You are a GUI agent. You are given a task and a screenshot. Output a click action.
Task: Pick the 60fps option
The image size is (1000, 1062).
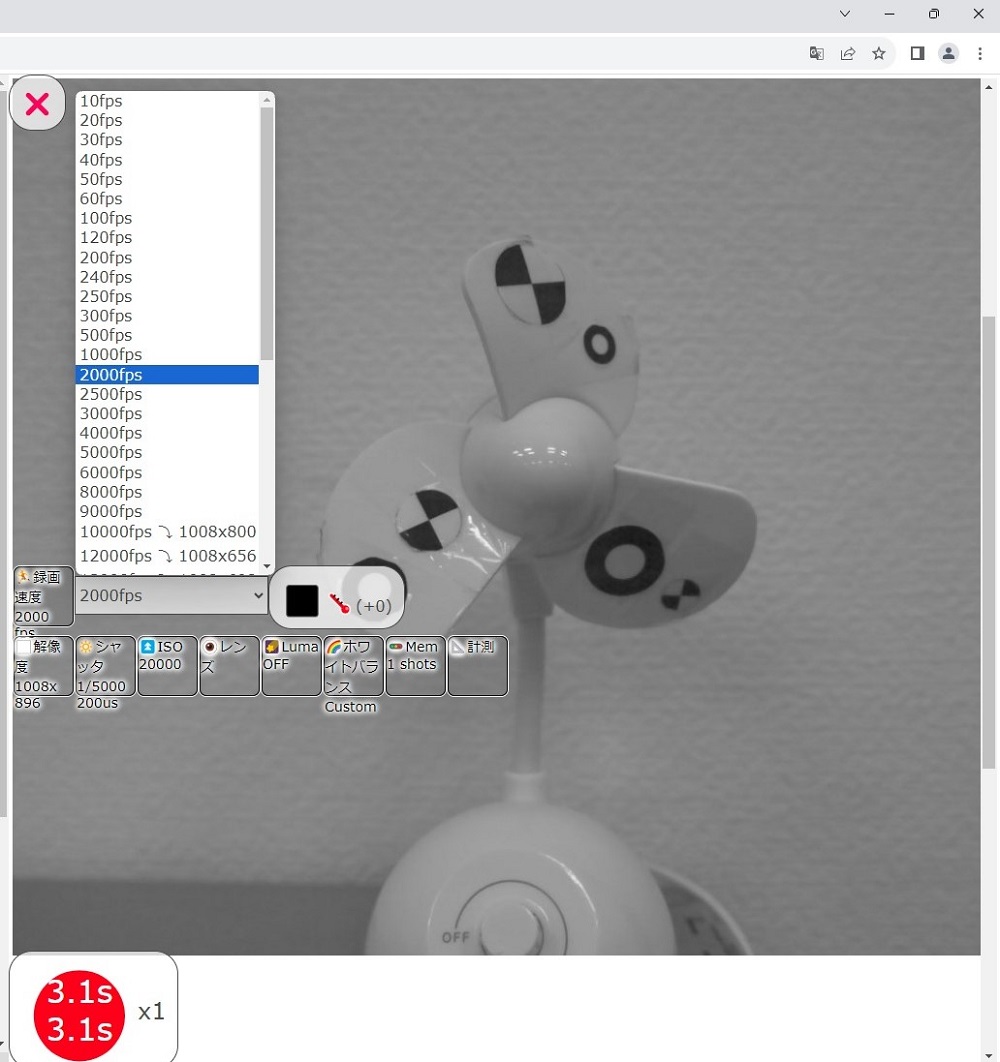click(167, 199)
